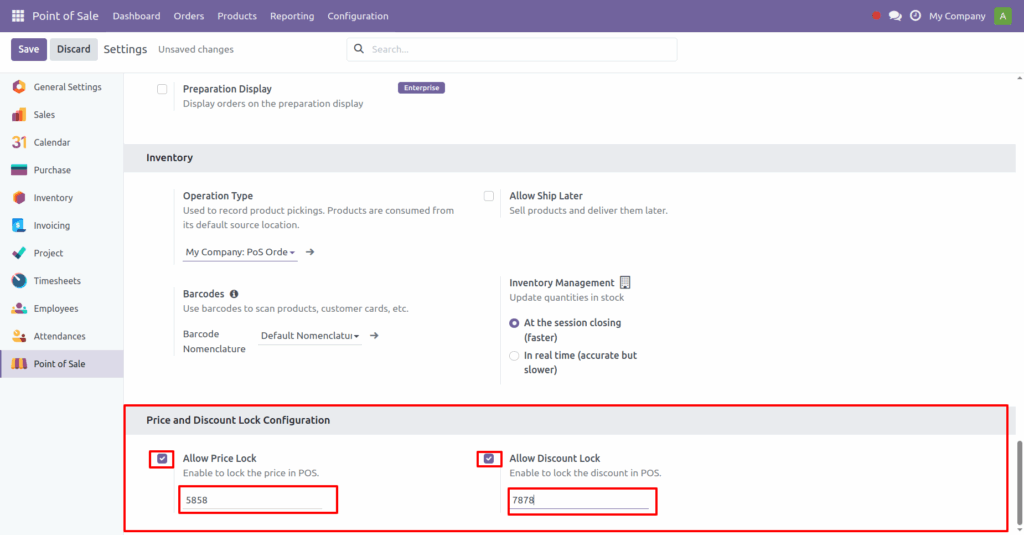Open Timesheets settings in sidebar

[x=55, y=281]
